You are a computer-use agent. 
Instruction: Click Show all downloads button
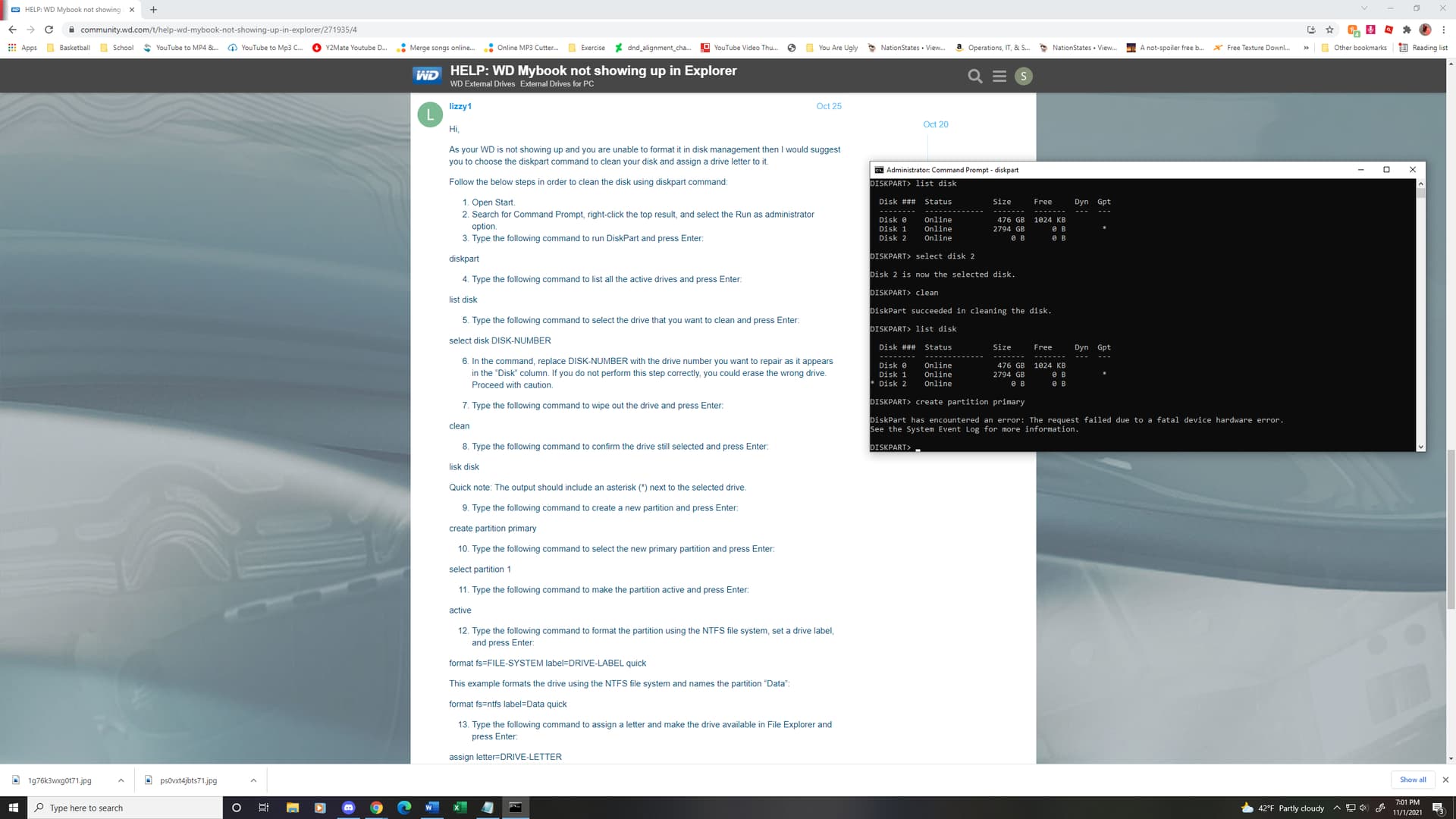[x=1412, y=780]
